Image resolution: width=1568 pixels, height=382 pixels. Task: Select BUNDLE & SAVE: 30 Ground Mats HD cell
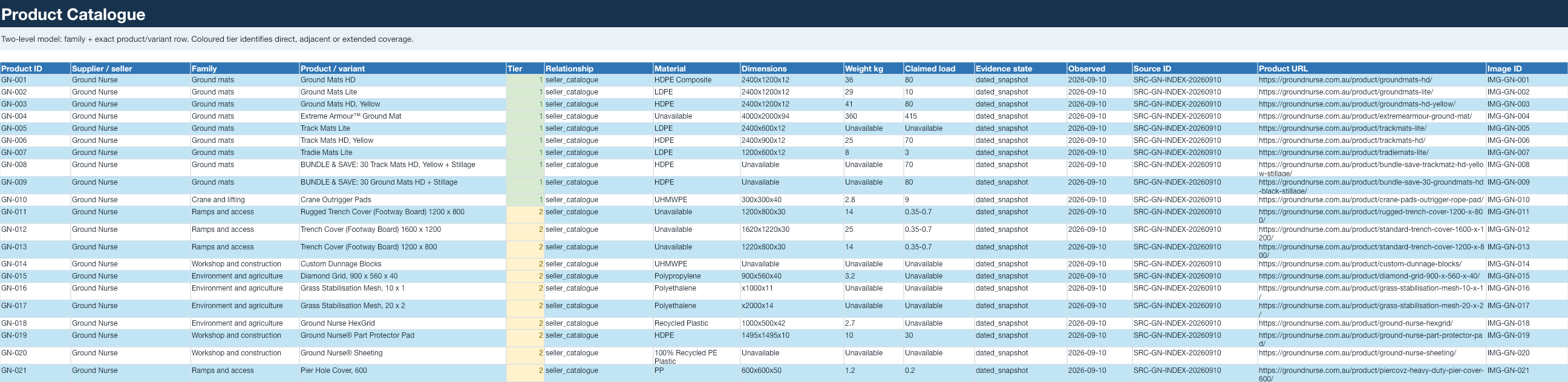point(402,185)
